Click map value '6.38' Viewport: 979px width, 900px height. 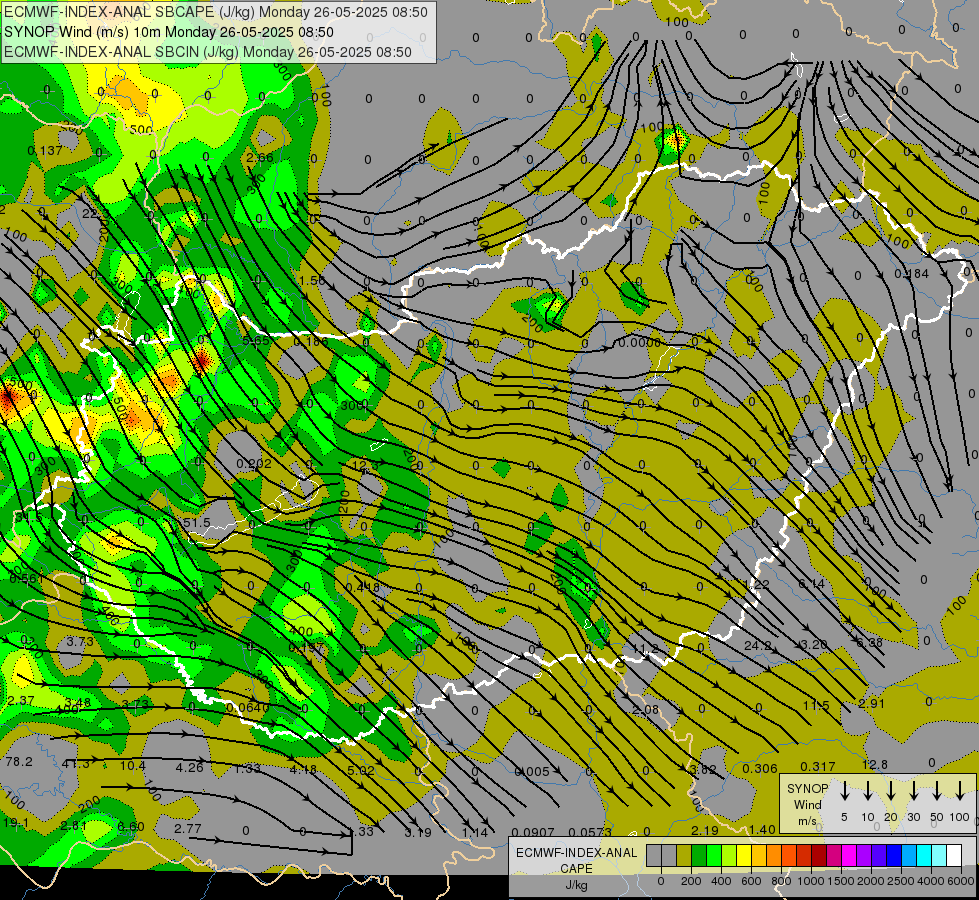pos(868,642)
